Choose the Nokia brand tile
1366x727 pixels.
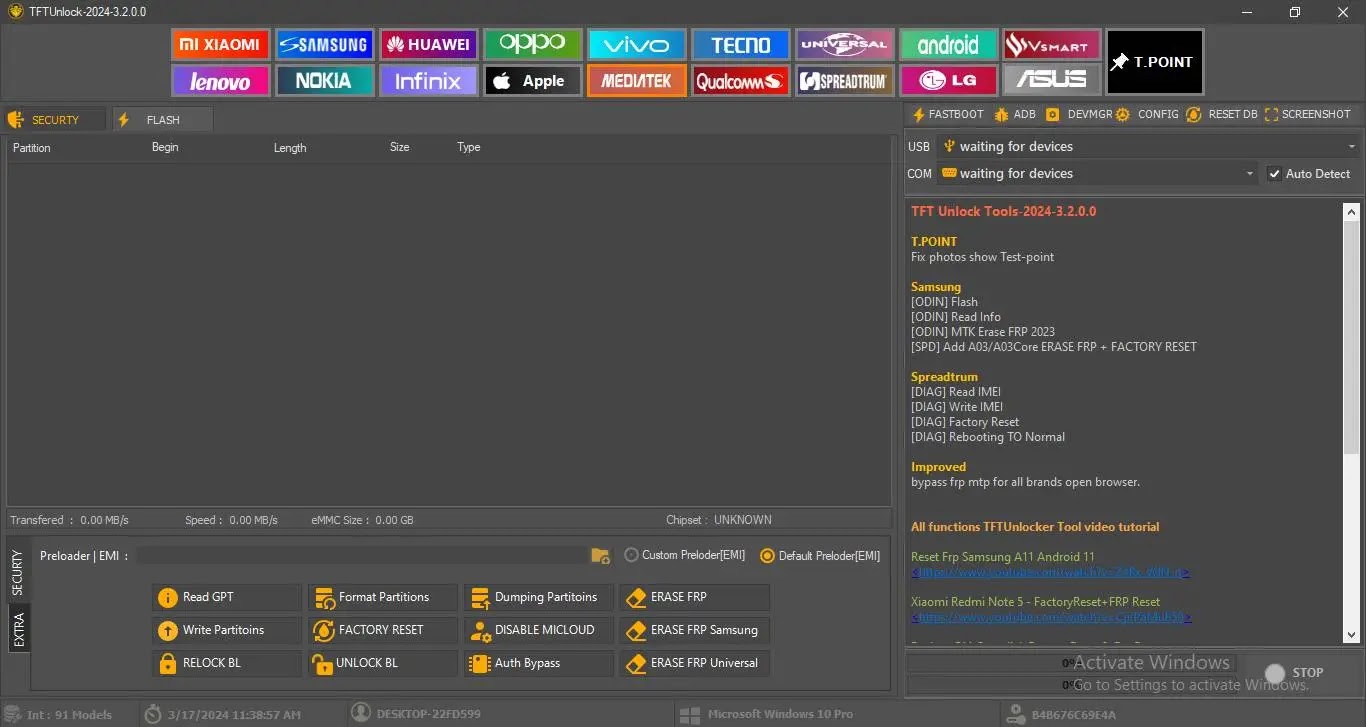[x=324, y=81]
